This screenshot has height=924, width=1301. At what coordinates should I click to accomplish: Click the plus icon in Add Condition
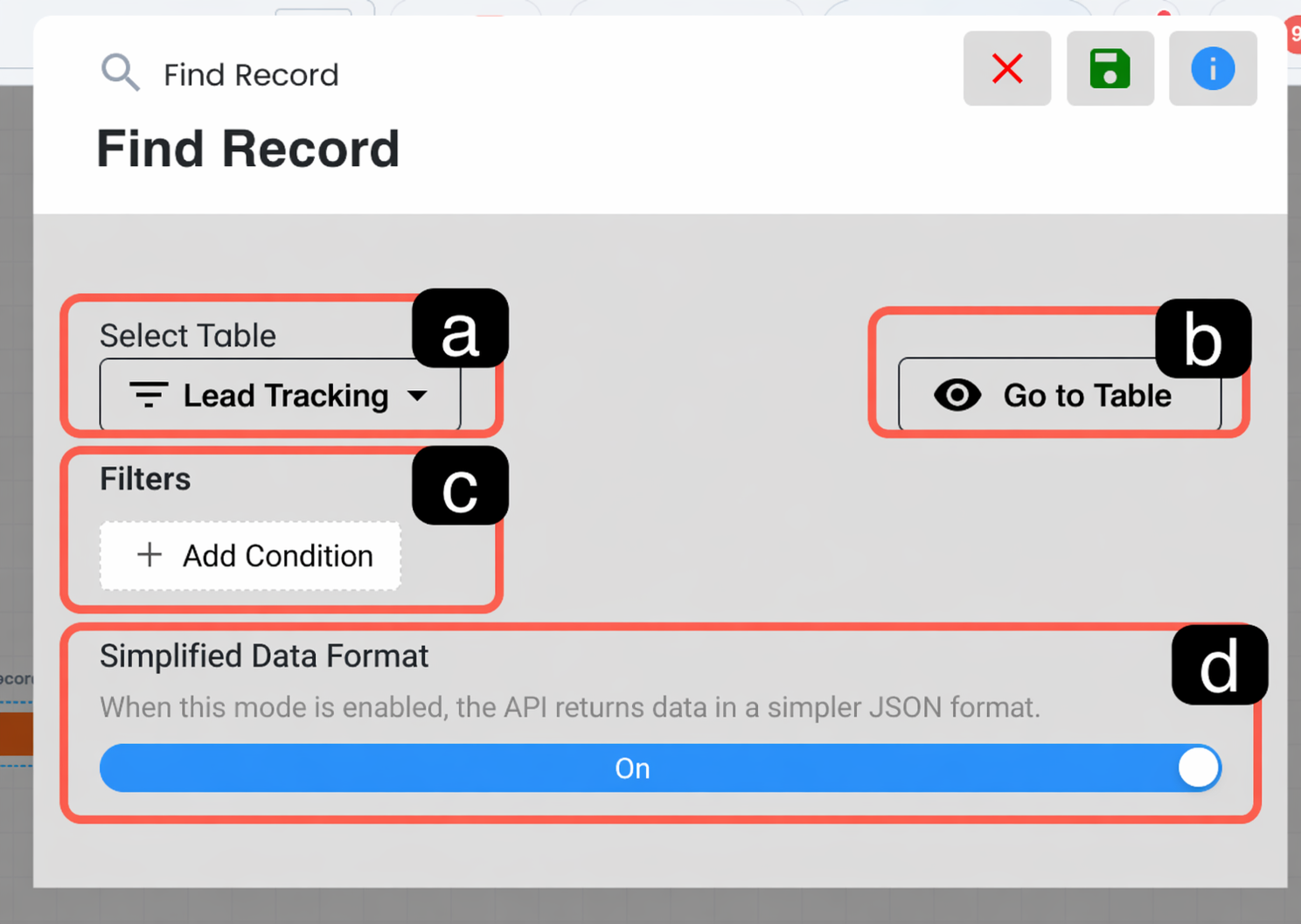click(x=150, y=554)
